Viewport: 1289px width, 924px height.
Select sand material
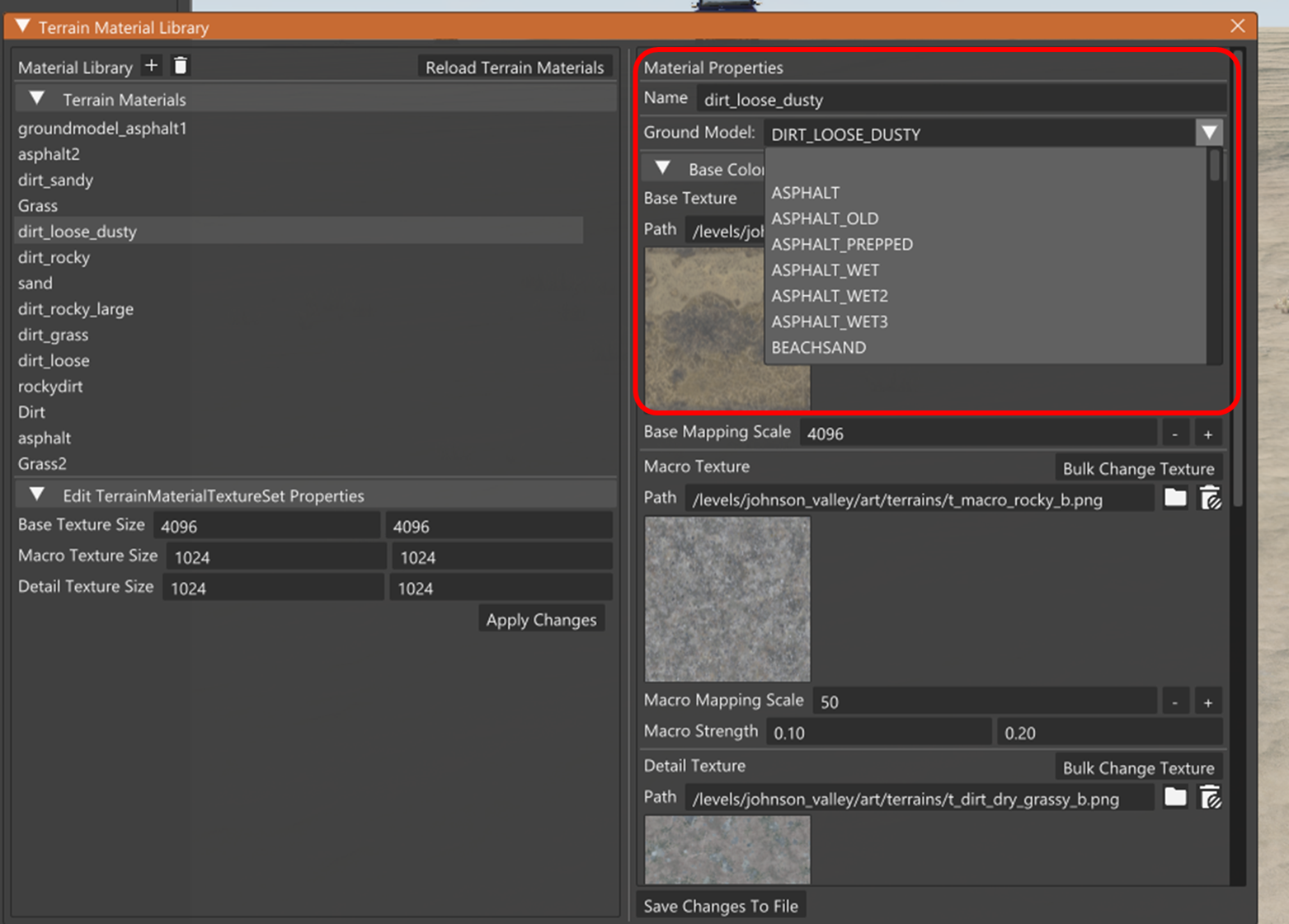35,283
